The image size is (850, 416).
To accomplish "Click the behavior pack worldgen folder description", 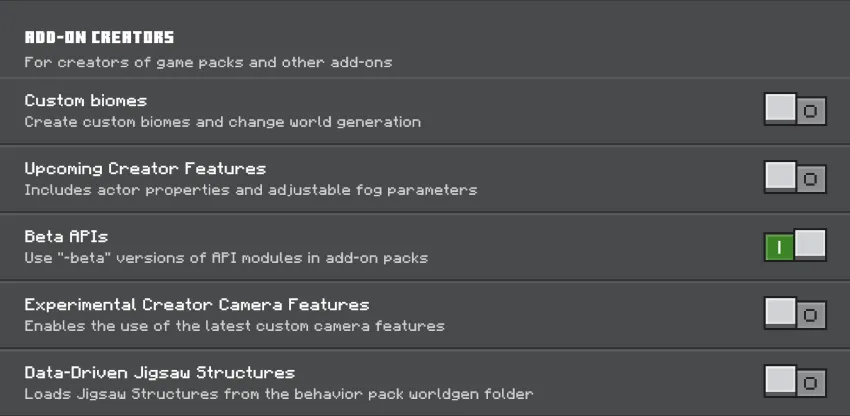I will tap(279, 394).
